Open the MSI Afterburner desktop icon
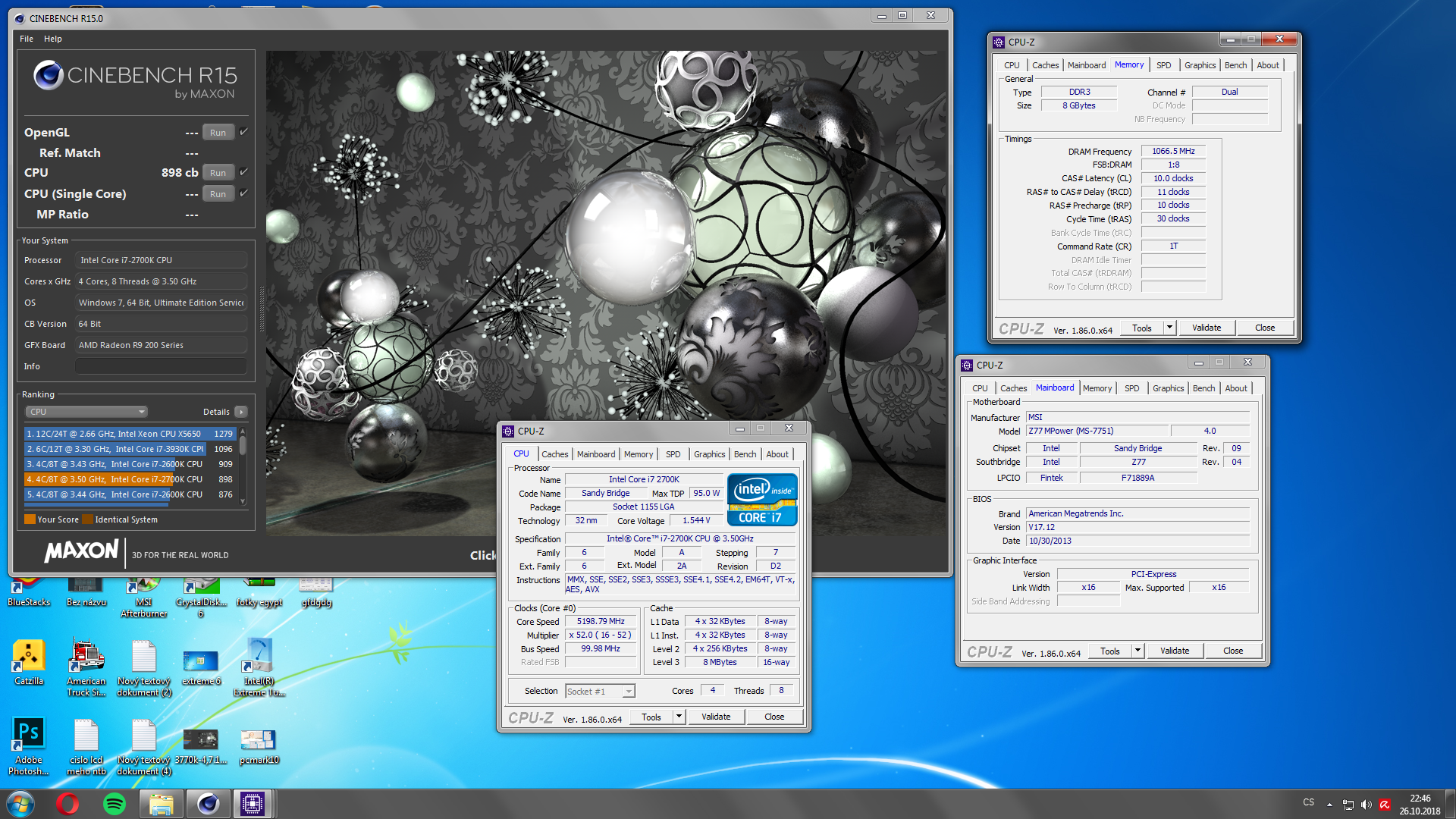Image resolution: width=1456 pixels, height=819 pixels. pos(143,596)
